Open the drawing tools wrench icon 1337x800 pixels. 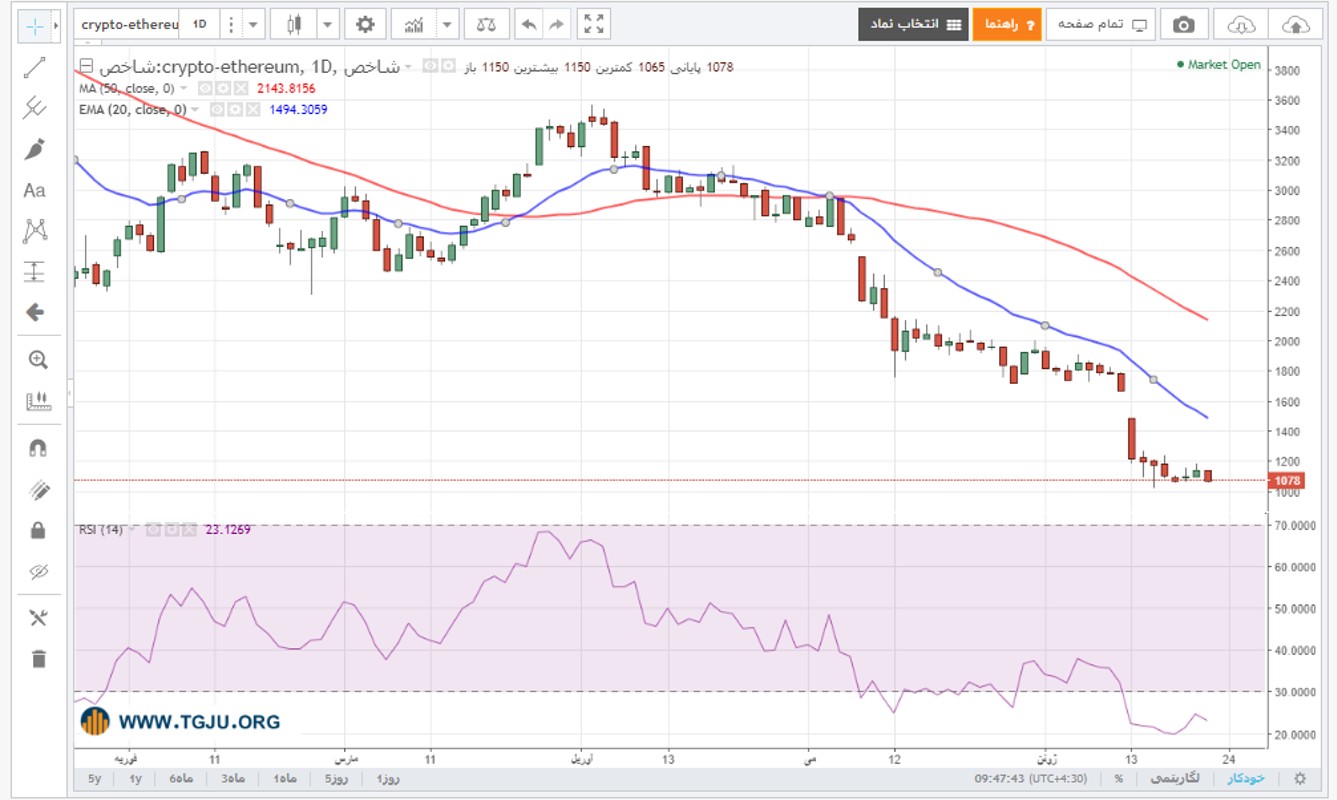pos(38,617)
